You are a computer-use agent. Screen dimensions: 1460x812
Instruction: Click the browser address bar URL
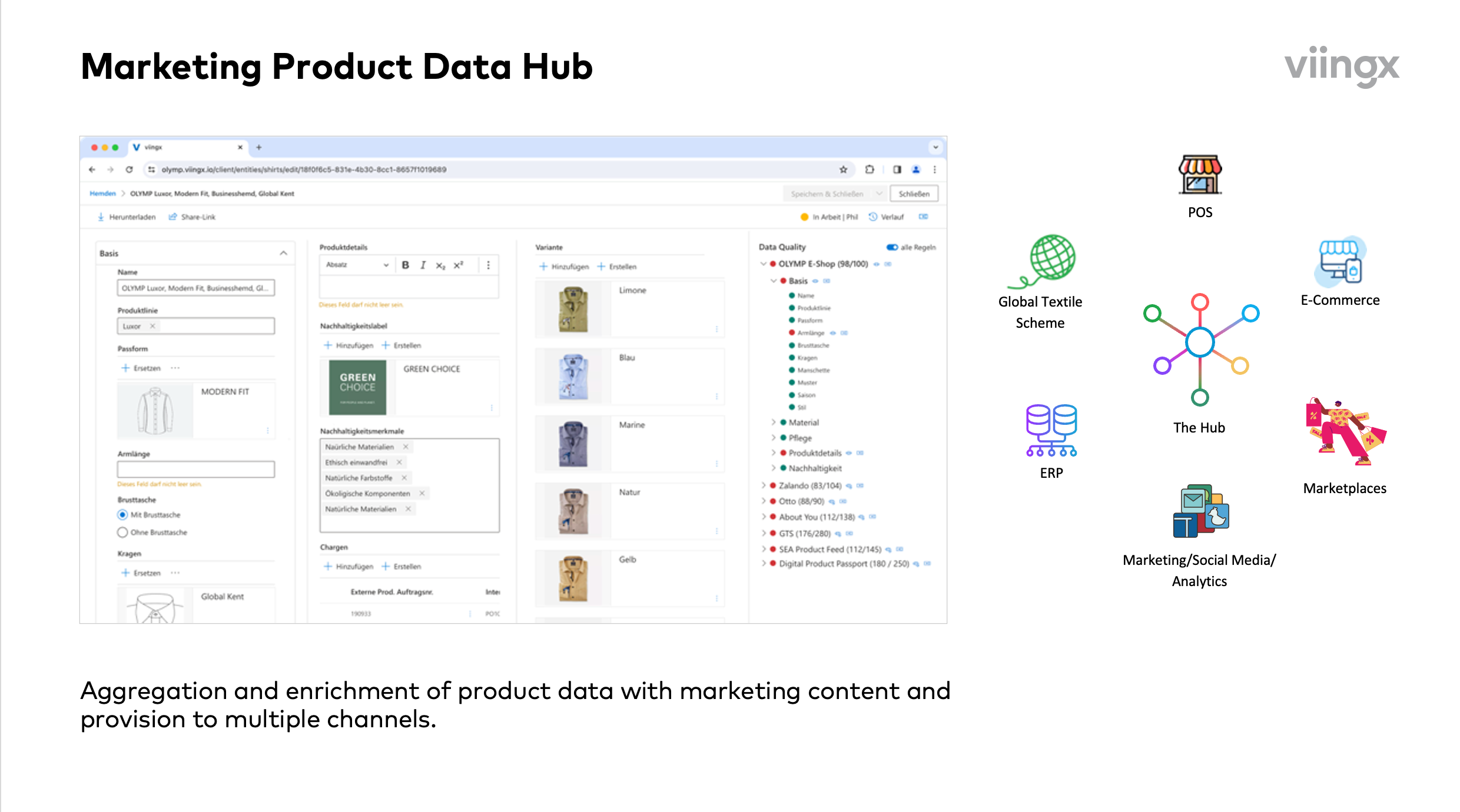(x=304, y=169)
